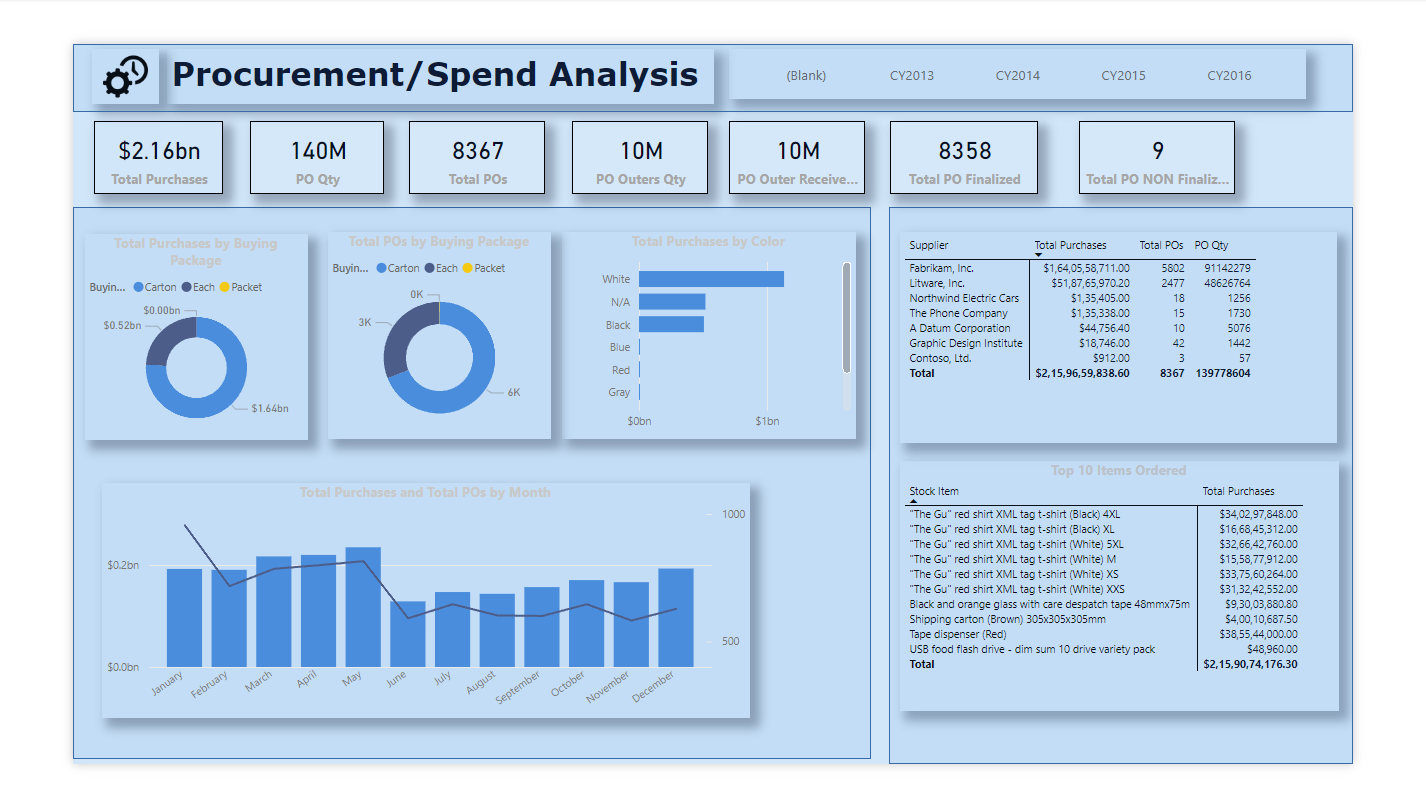Click the gear-clock icon beside the dashboard title
Image resolution: width=1426 pixels, height=804 pixels.
pos(126,76)
